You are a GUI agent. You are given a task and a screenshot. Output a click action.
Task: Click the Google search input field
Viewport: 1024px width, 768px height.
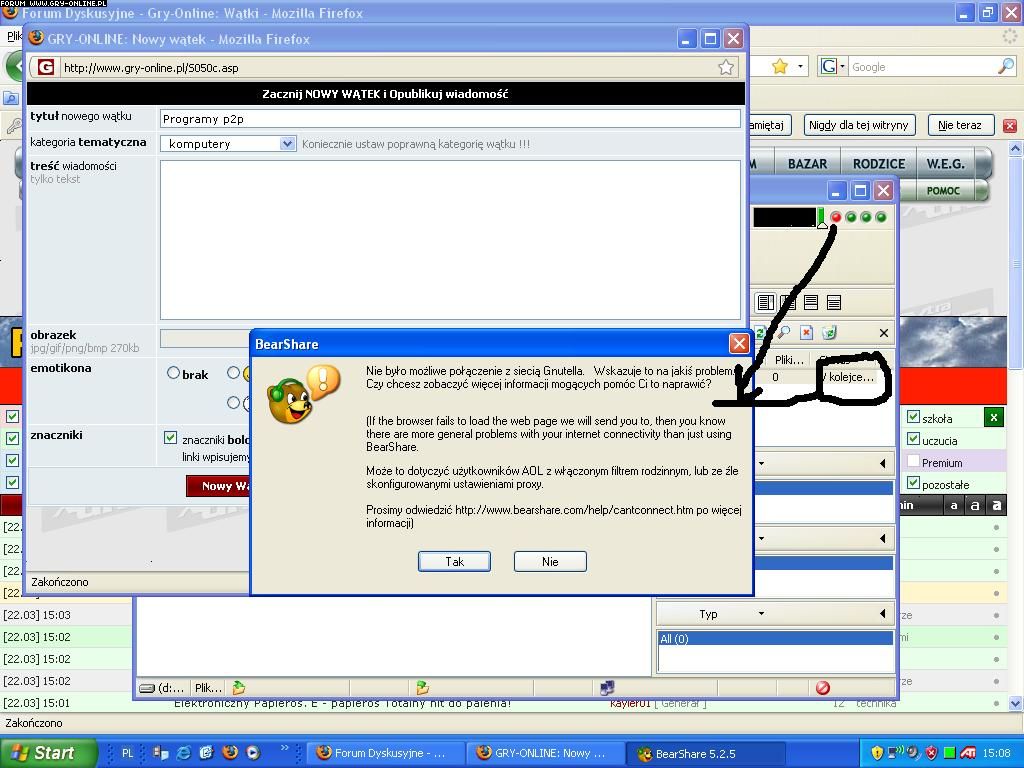923,67
